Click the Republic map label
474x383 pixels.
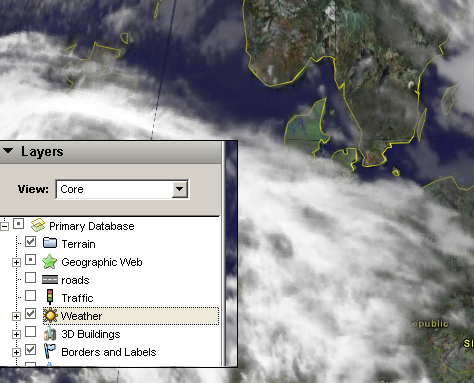(x=427, y=324)
